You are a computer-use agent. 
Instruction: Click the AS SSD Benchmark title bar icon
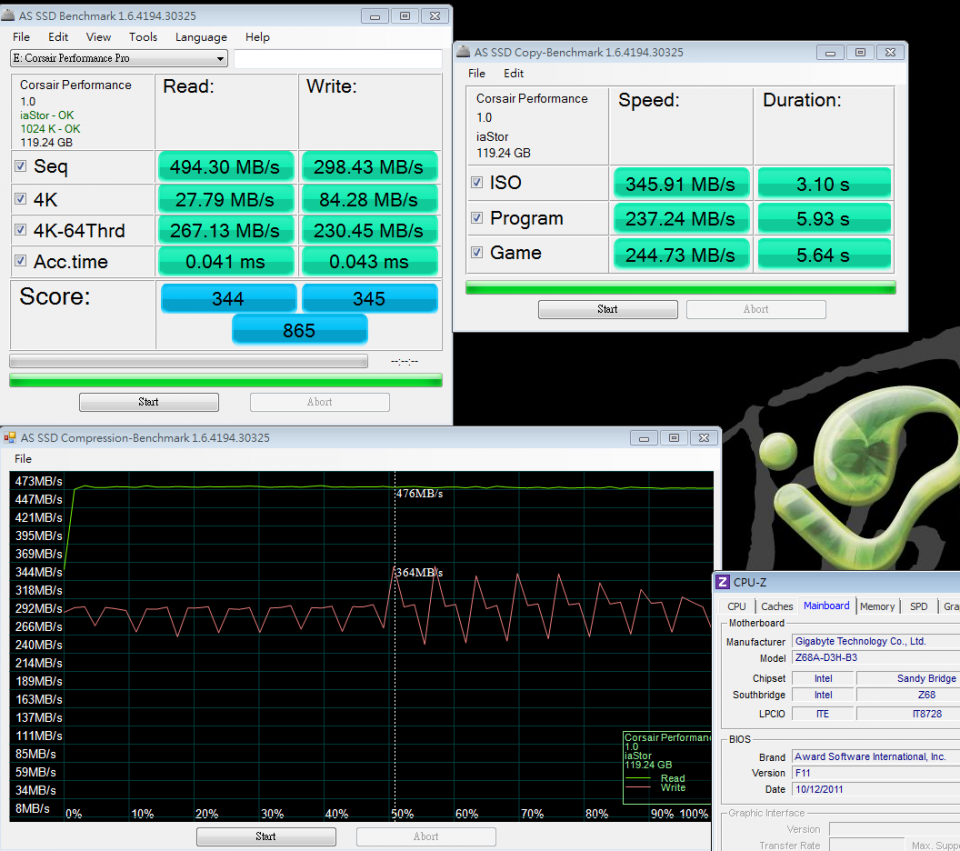point(9,16)
